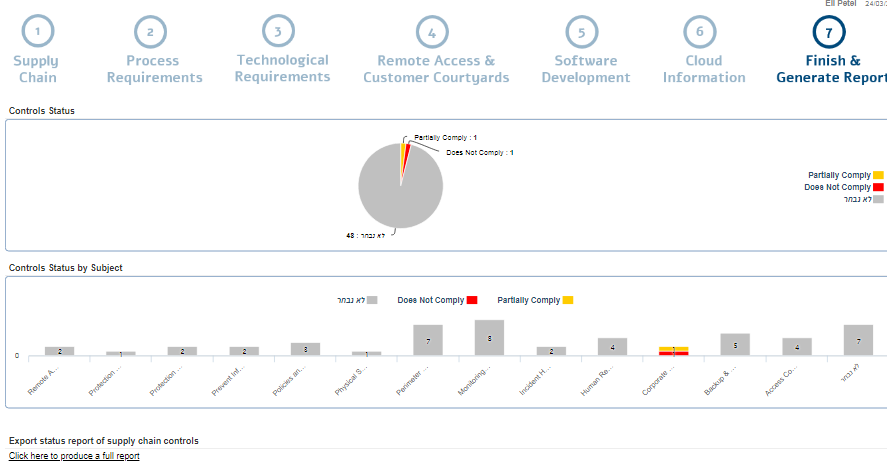Image resolution: width=887 pixels, height=462 pixels.
Task: Click 'Export status report of supply chain controls' text
Action: pos(104,441)
